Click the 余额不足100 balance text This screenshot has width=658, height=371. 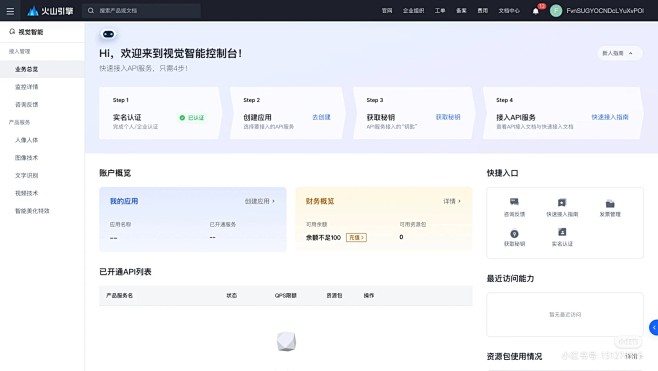coord(323,238)
